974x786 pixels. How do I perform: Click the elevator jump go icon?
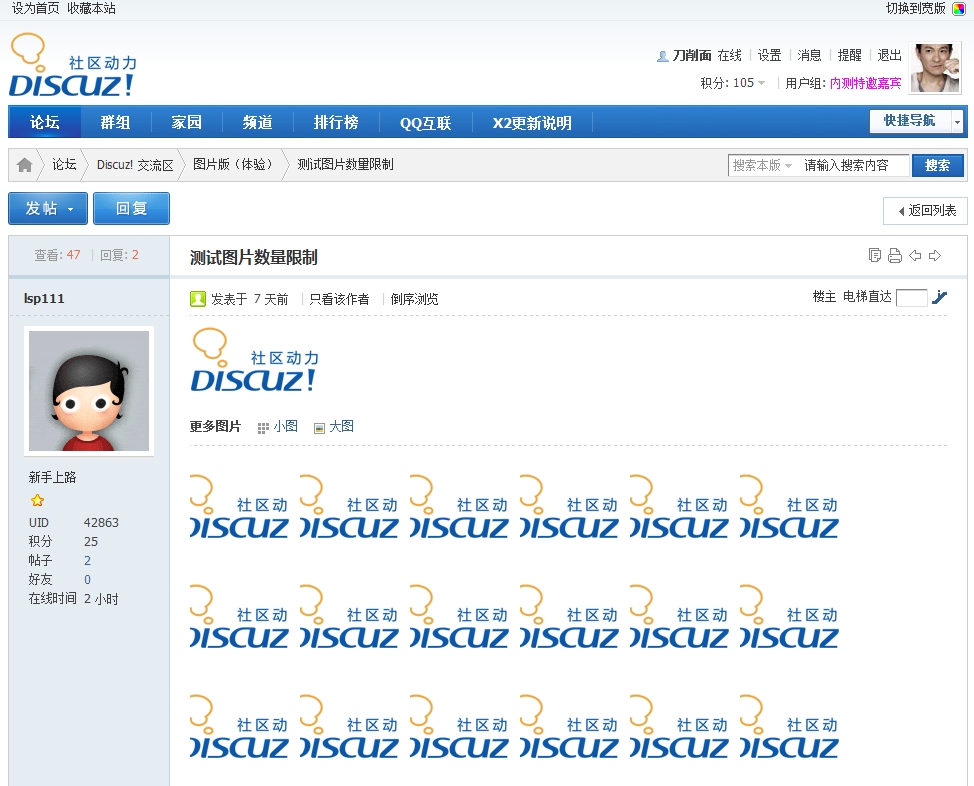click(939, 298)
